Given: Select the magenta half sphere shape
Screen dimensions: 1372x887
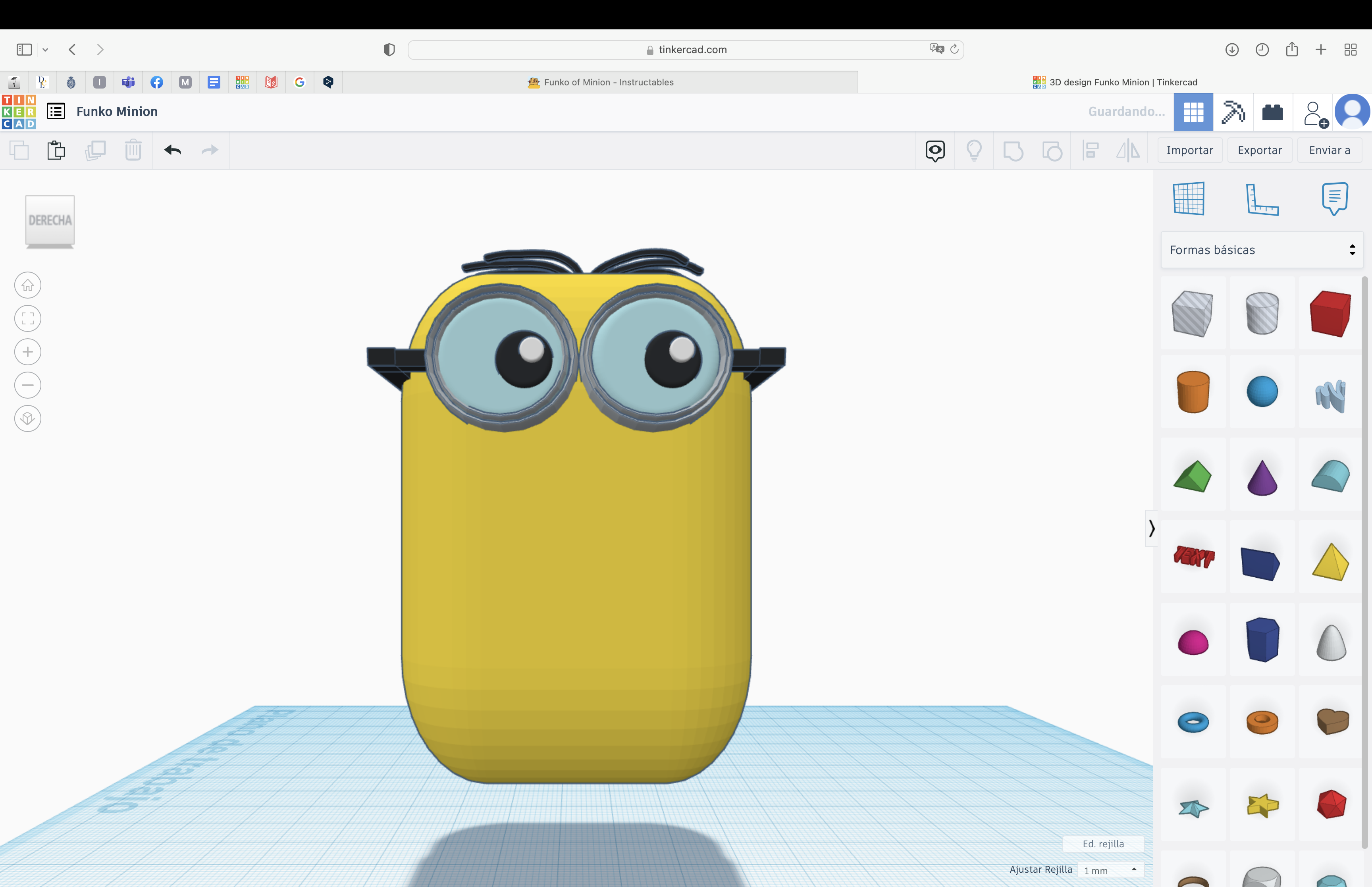Looking at the screenshot, I should coord(1193,642).
